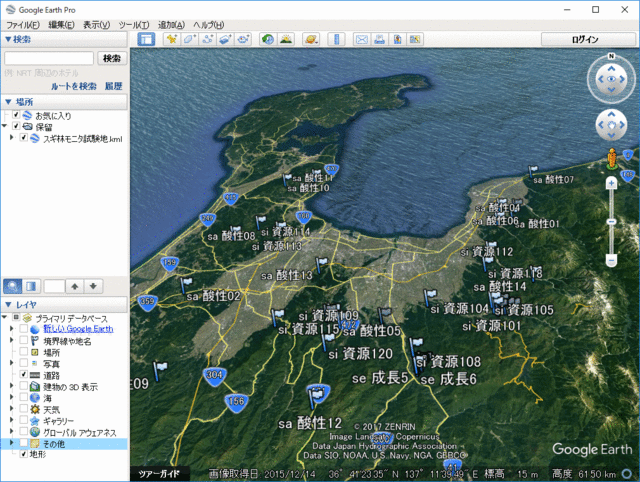
Task: Toggle the sidebar visibility toolbar icon
Action: [146, 39]
